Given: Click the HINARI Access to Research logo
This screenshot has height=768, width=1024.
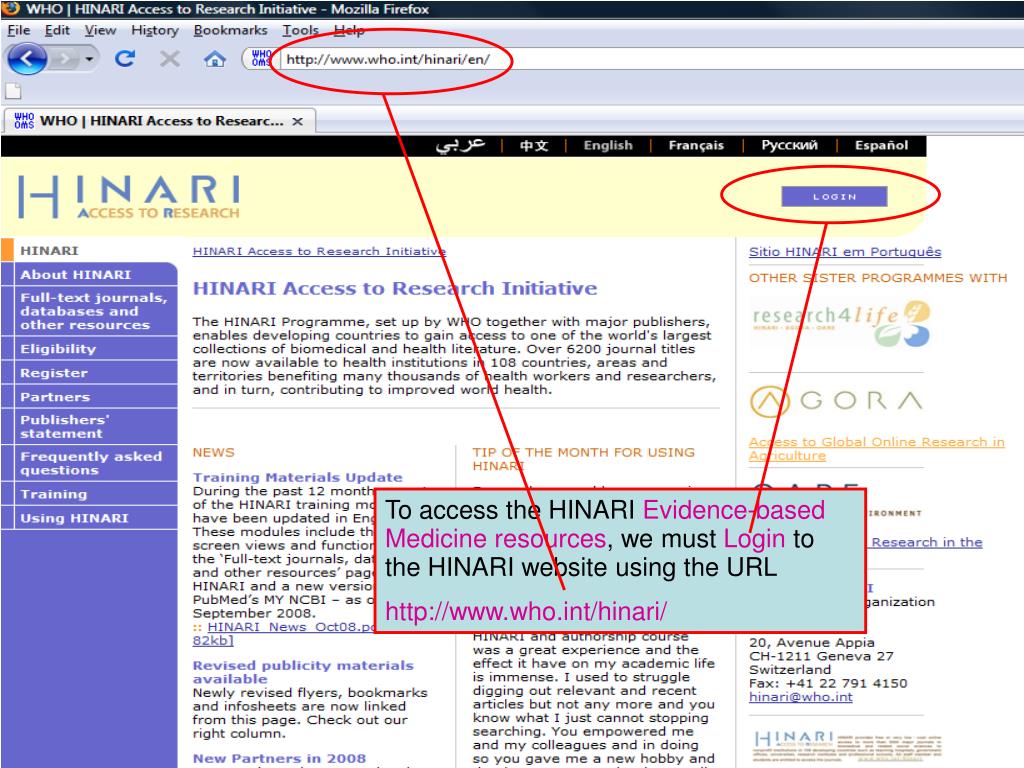Looking at the screenshot, I should pos(129,197).
